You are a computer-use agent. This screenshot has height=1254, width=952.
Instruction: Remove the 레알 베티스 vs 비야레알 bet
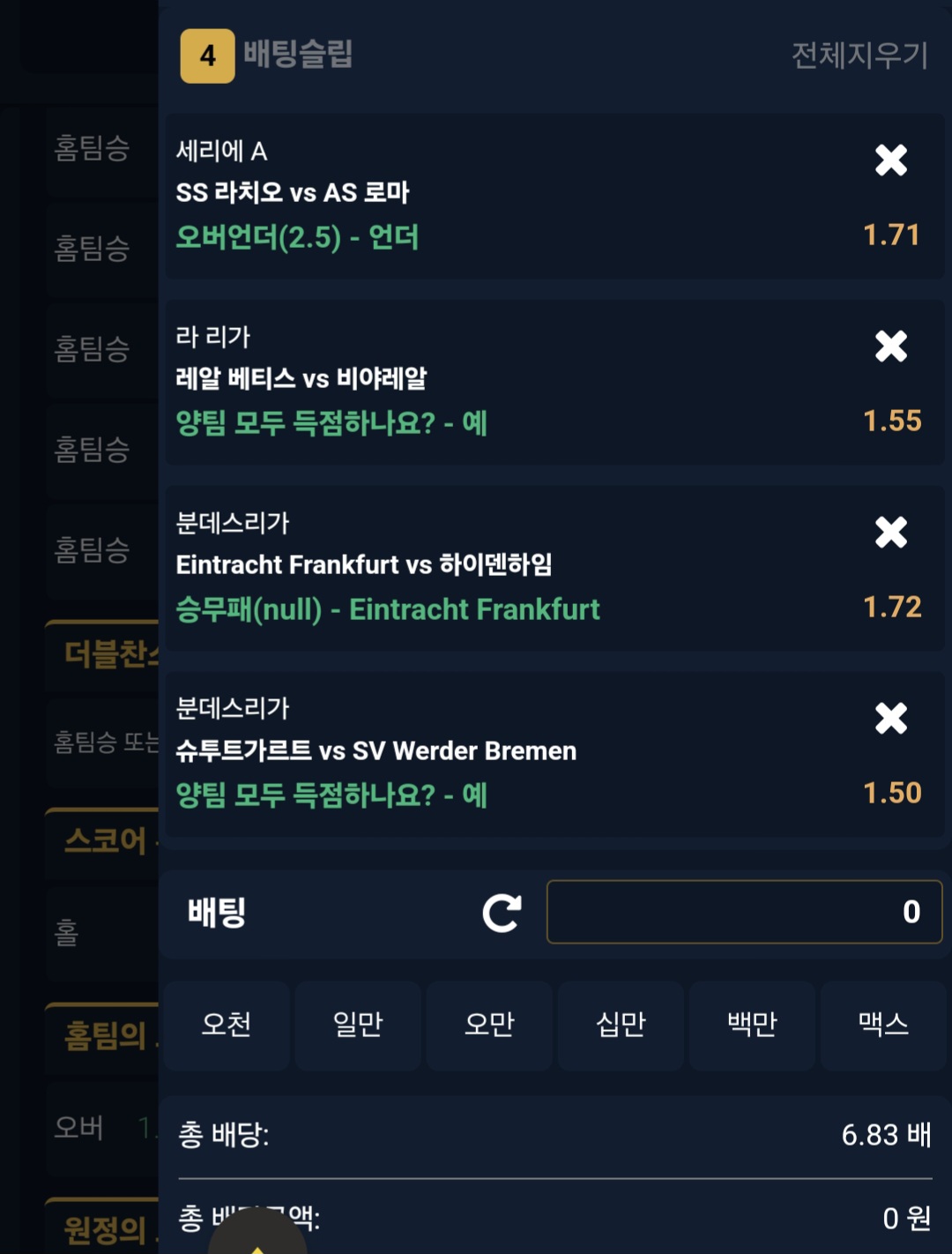coord(891,347)
